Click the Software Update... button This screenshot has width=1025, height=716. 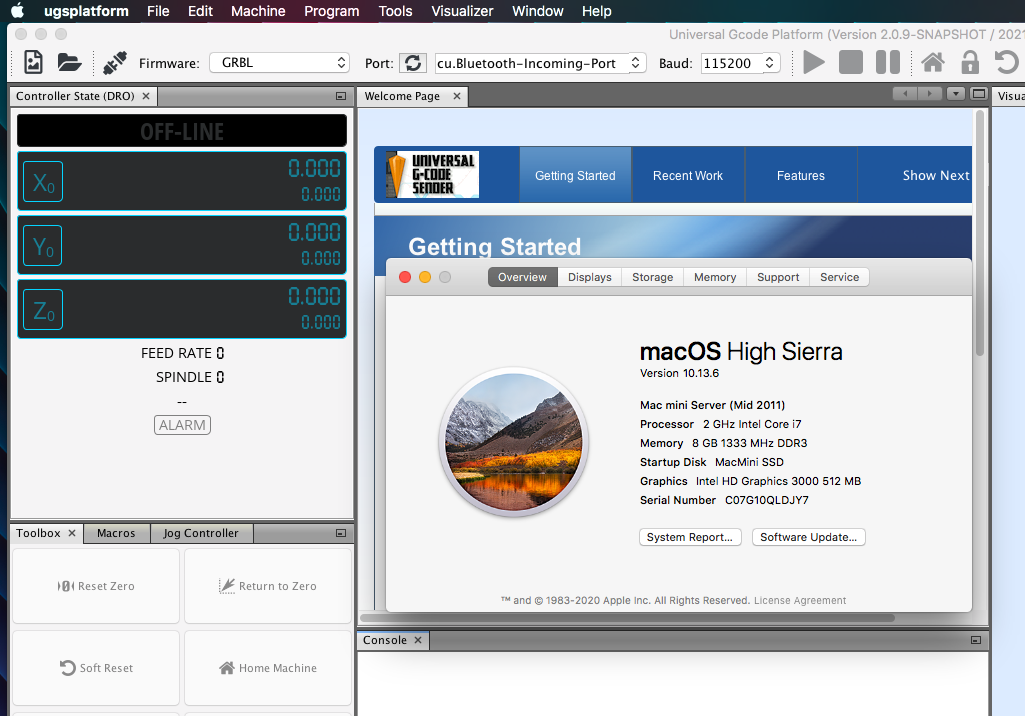click(808, 537)
